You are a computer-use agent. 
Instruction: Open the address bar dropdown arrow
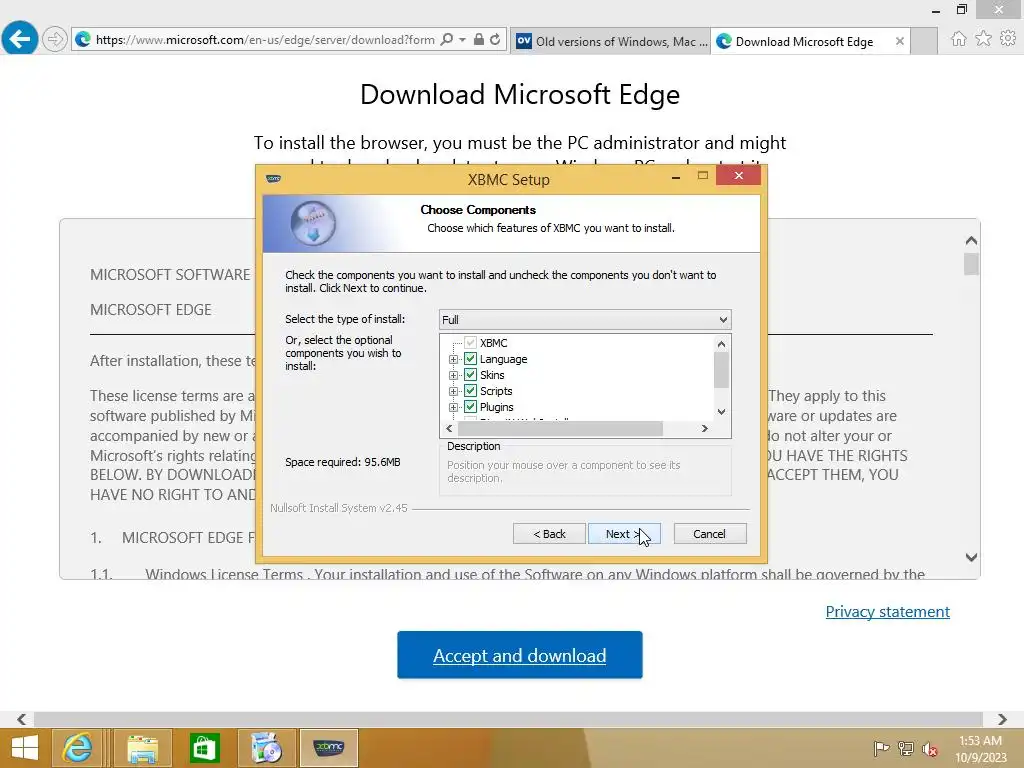(x=462, y=39)
